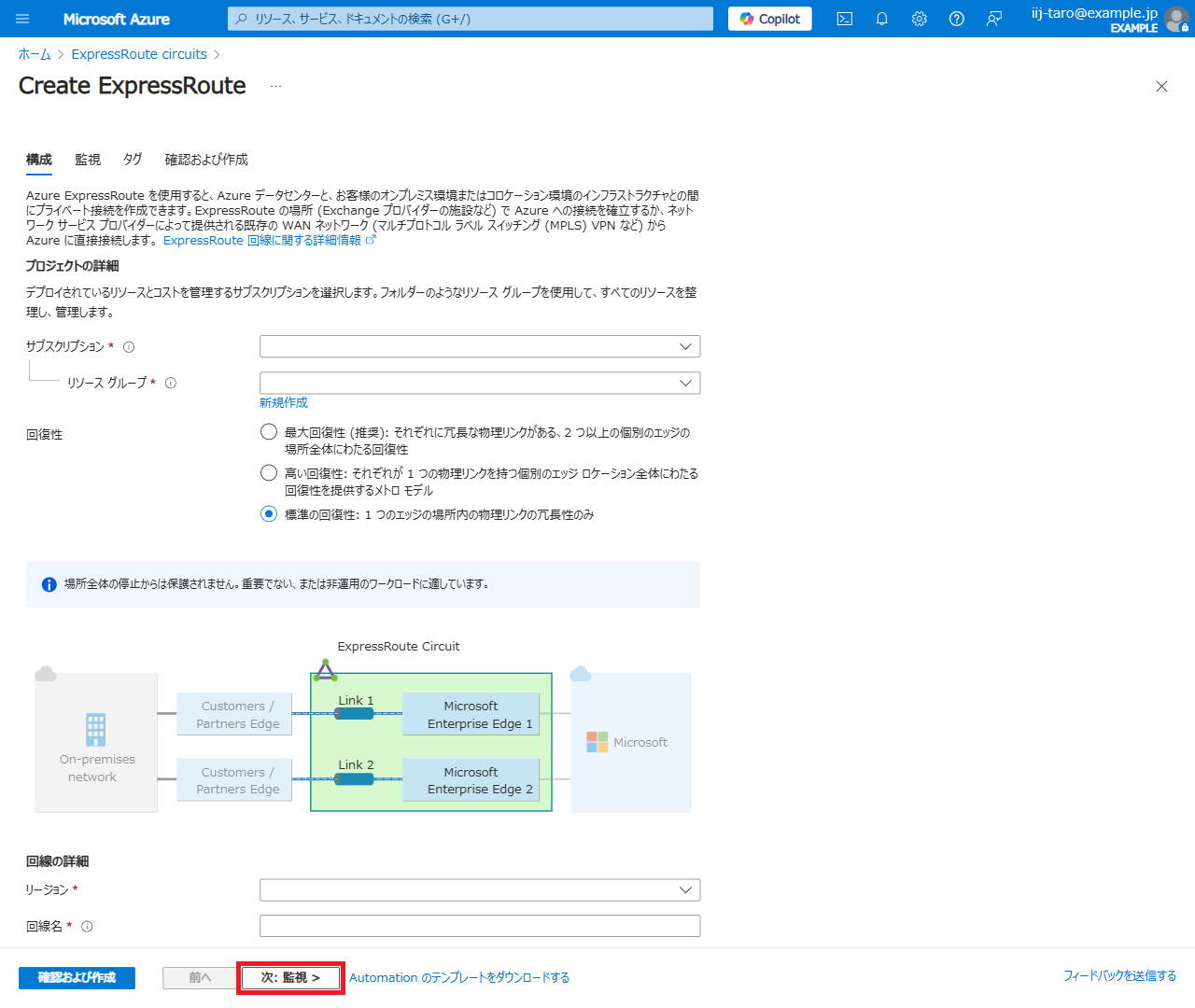Click the external link icon after 詳細情報
Screen dimensions: 1195x1008
[371, 240]
